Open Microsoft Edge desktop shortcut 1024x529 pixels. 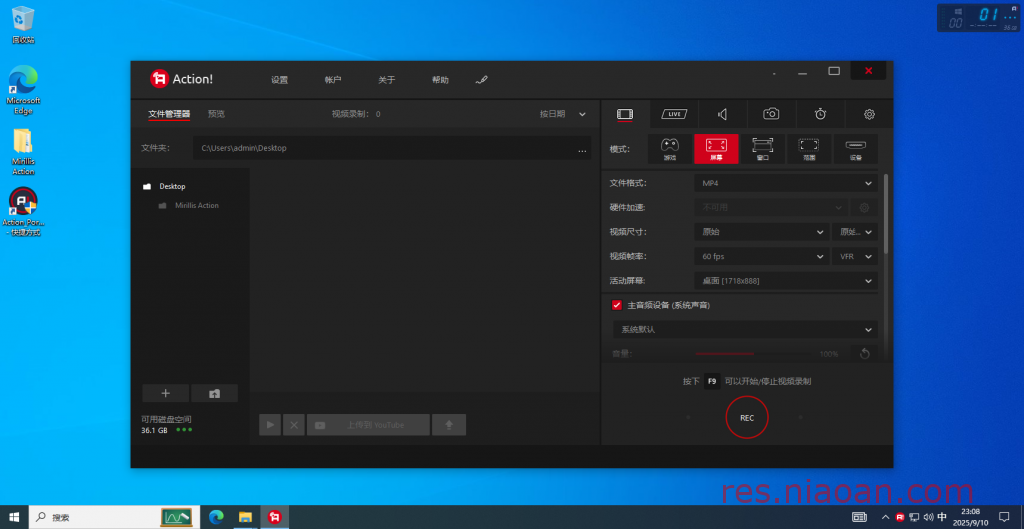click(x=23, y=89)
